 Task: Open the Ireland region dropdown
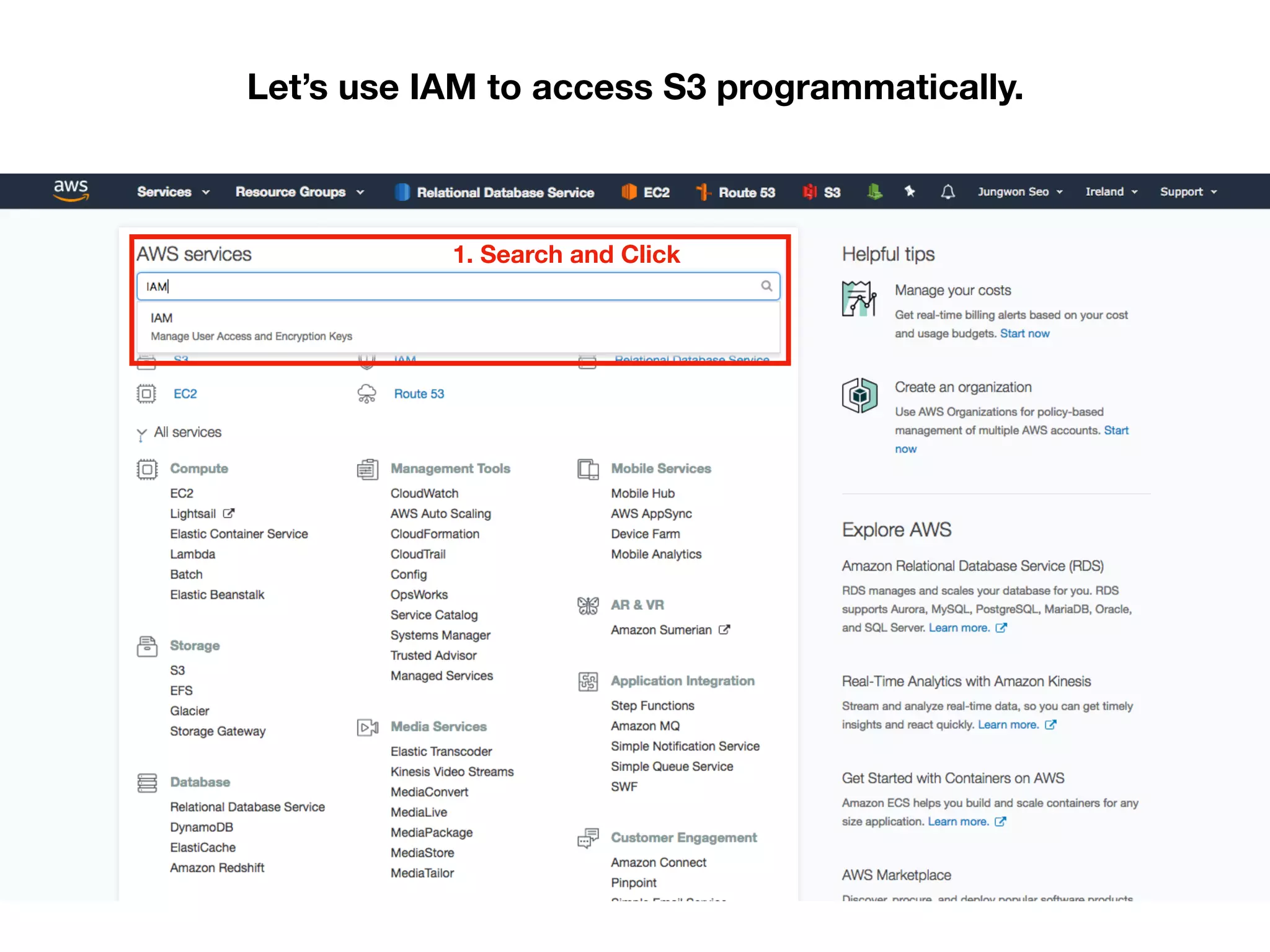point(1111,192)
